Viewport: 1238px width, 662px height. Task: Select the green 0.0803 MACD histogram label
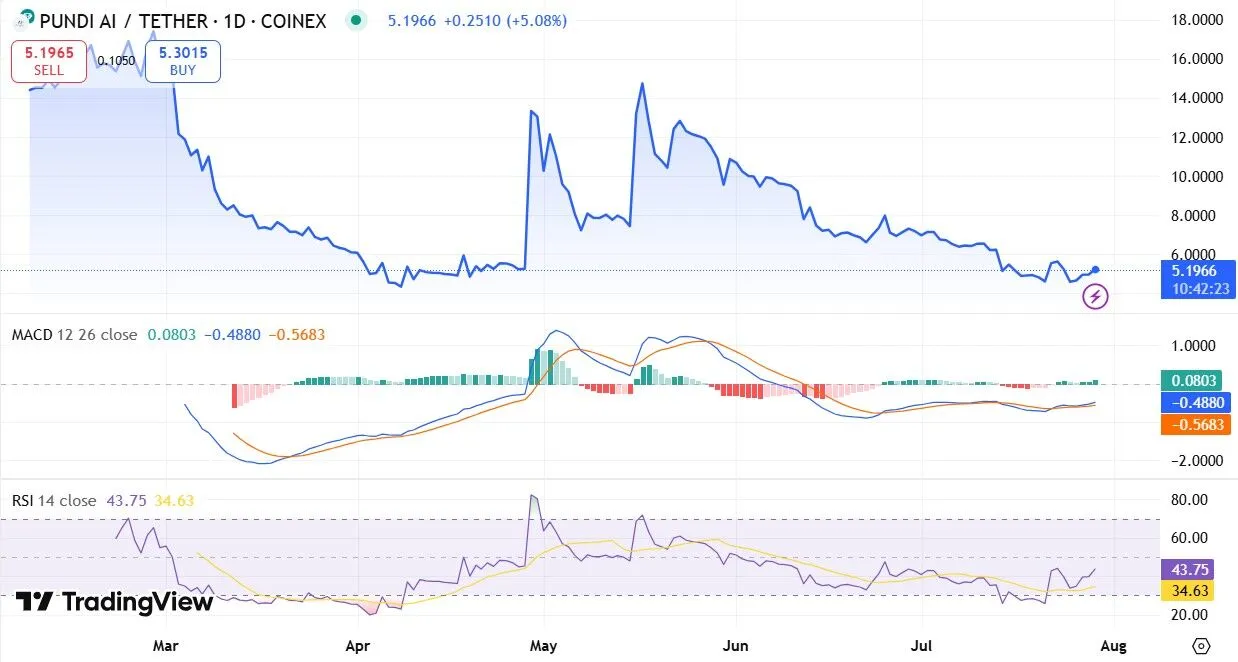tap(1195, 380)
